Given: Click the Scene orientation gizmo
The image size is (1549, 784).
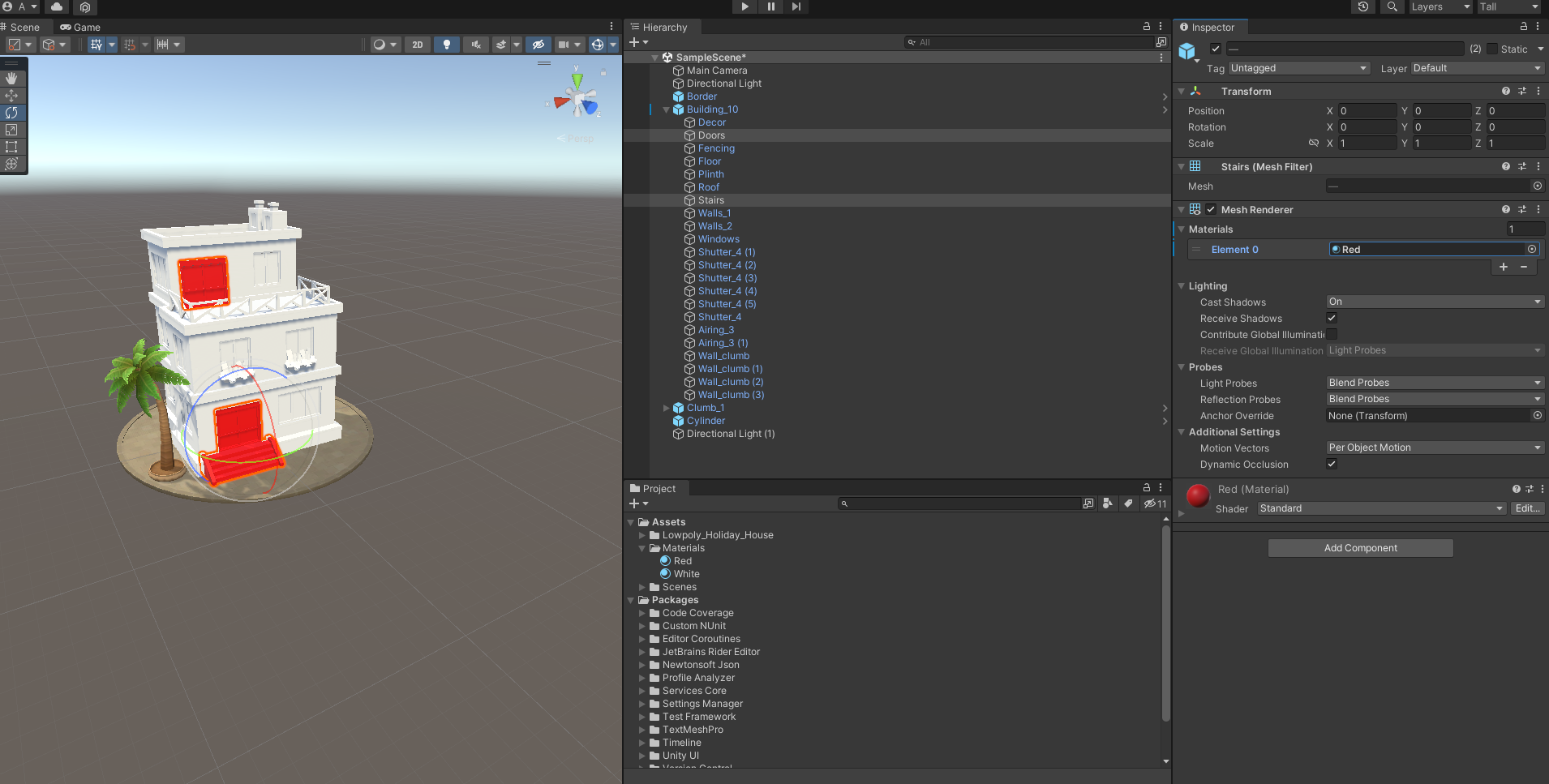Looking at the screenshot, I should [x=577, y=98].
